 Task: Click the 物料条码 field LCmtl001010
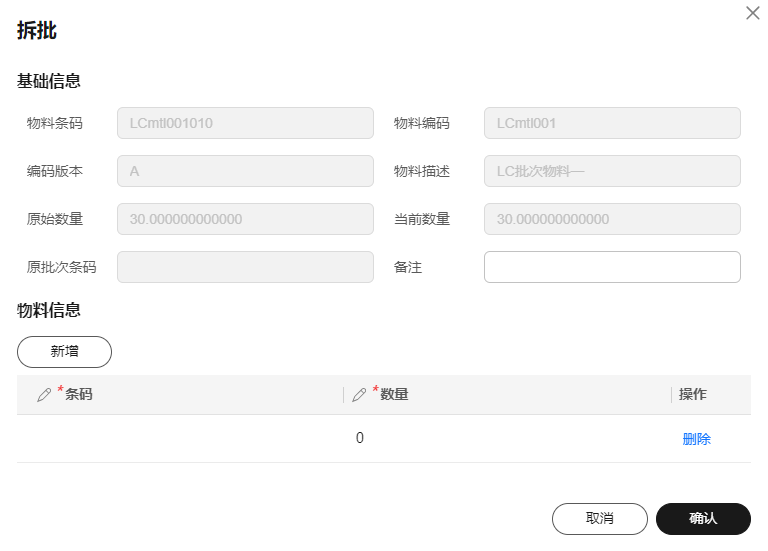coord(245,123)
